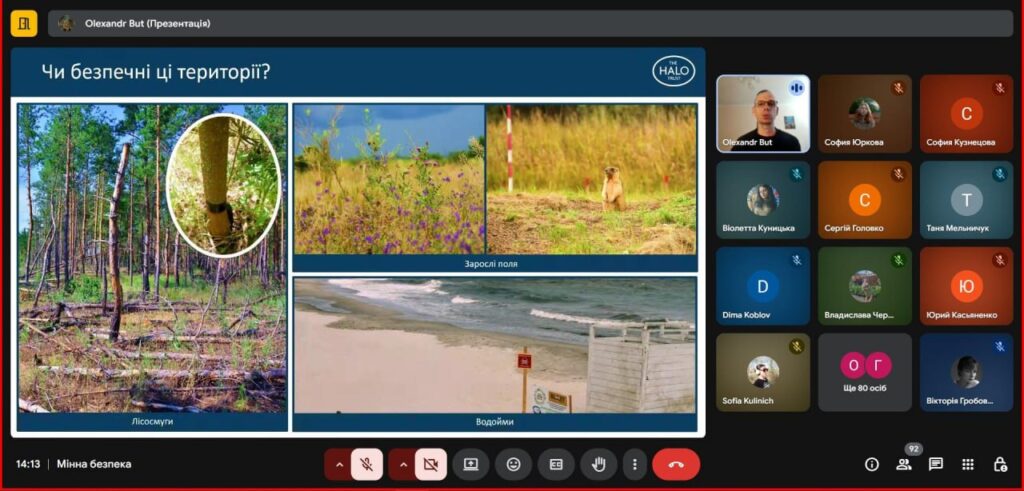
Task: Select the Dima Koblov participant tile
Action: [x=763, y=286]
